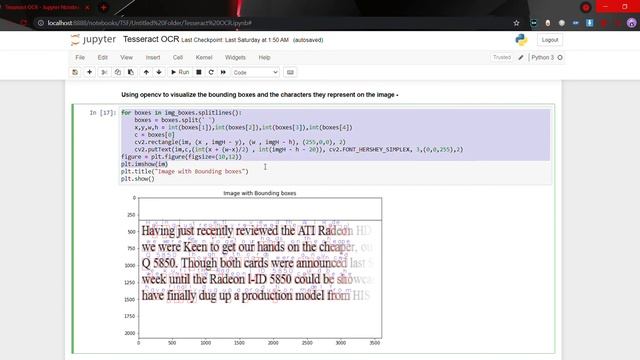640x360 pixels.
Task: Open the File menu
Action: [80, 58]
